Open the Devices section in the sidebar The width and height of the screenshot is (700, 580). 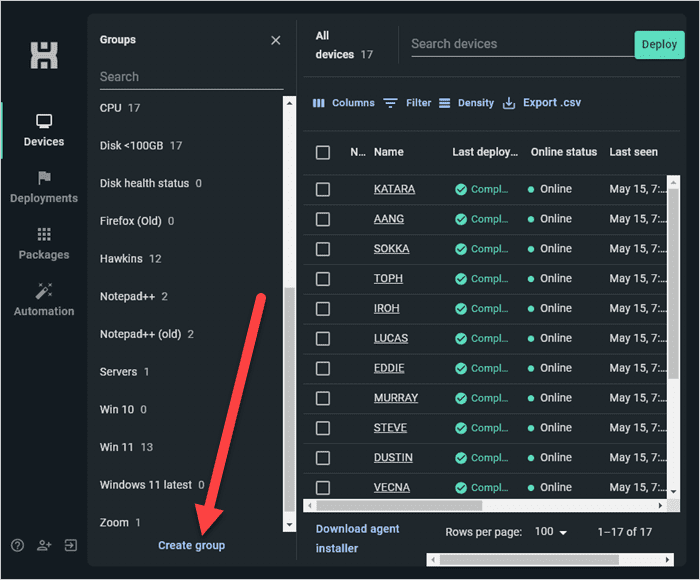click(44, 130)
